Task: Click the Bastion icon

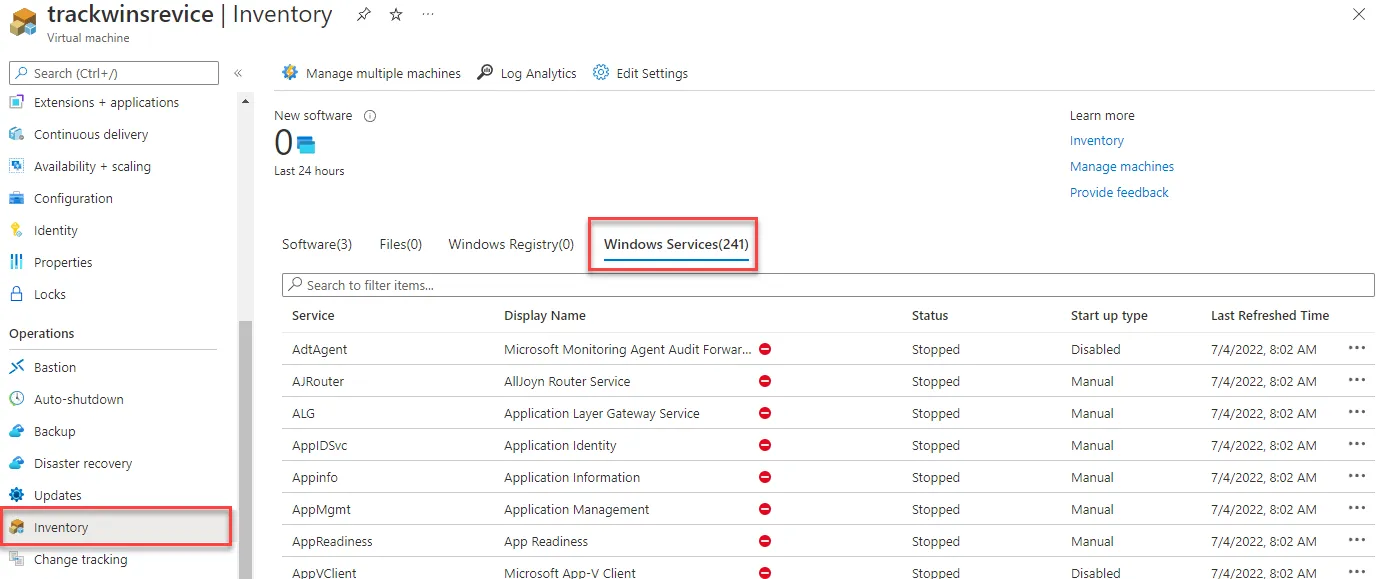Action: click(16, 367)
